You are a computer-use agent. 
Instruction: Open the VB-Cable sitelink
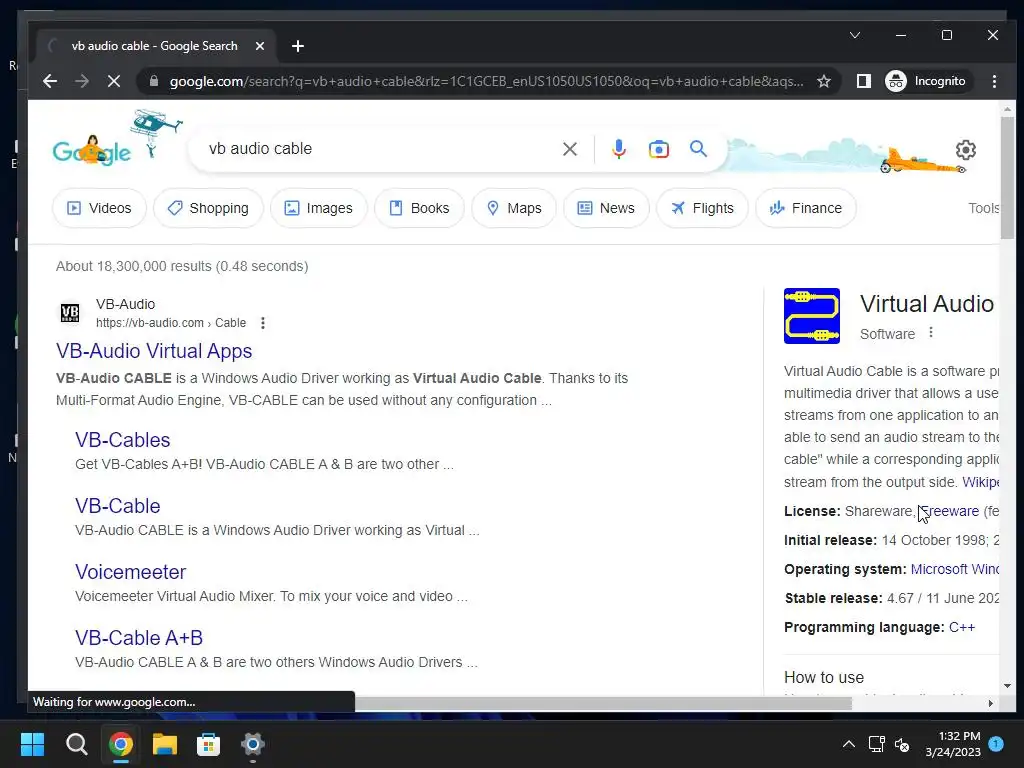pos(118,505)
